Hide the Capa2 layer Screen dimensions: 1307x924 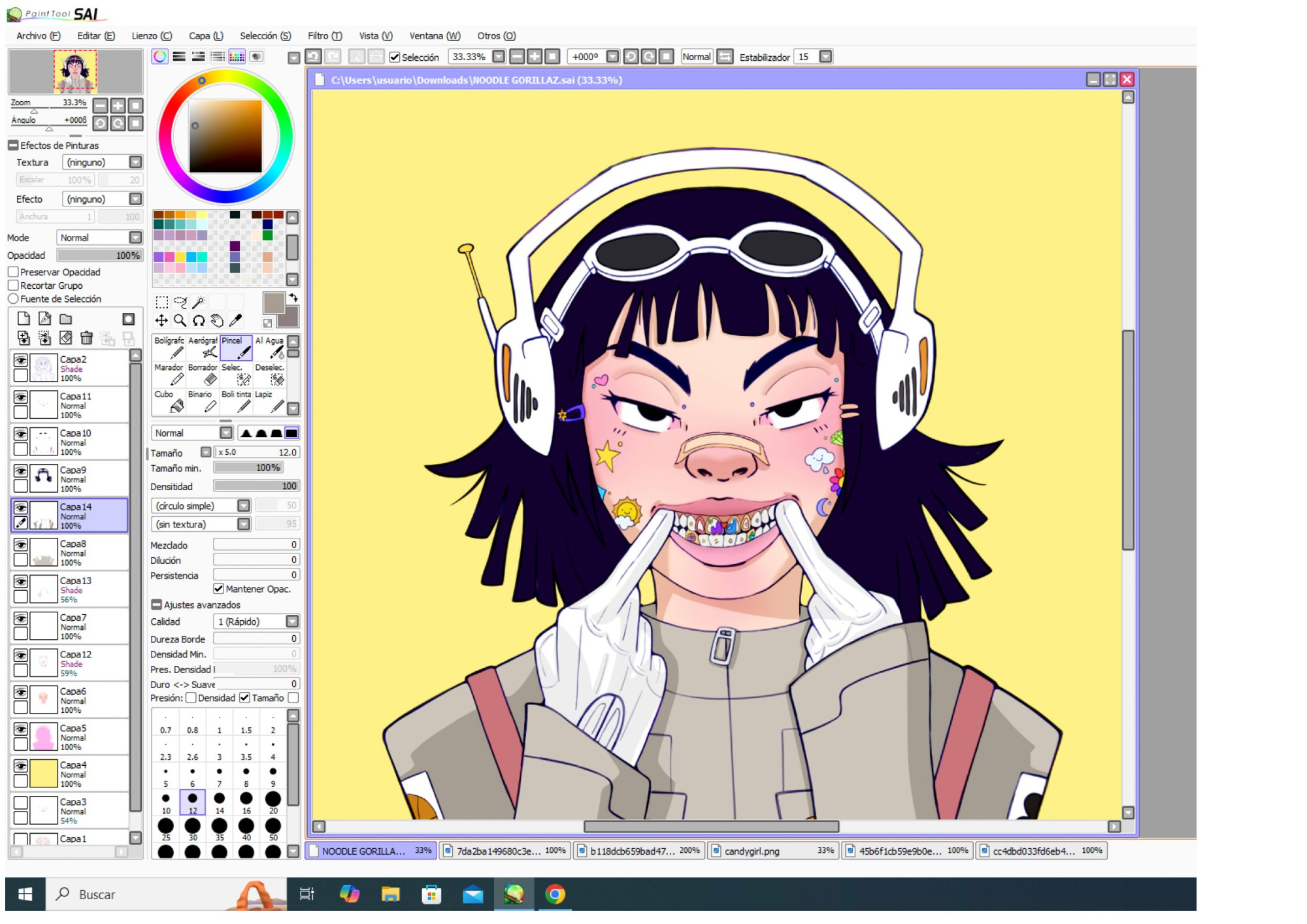(21, 361)
